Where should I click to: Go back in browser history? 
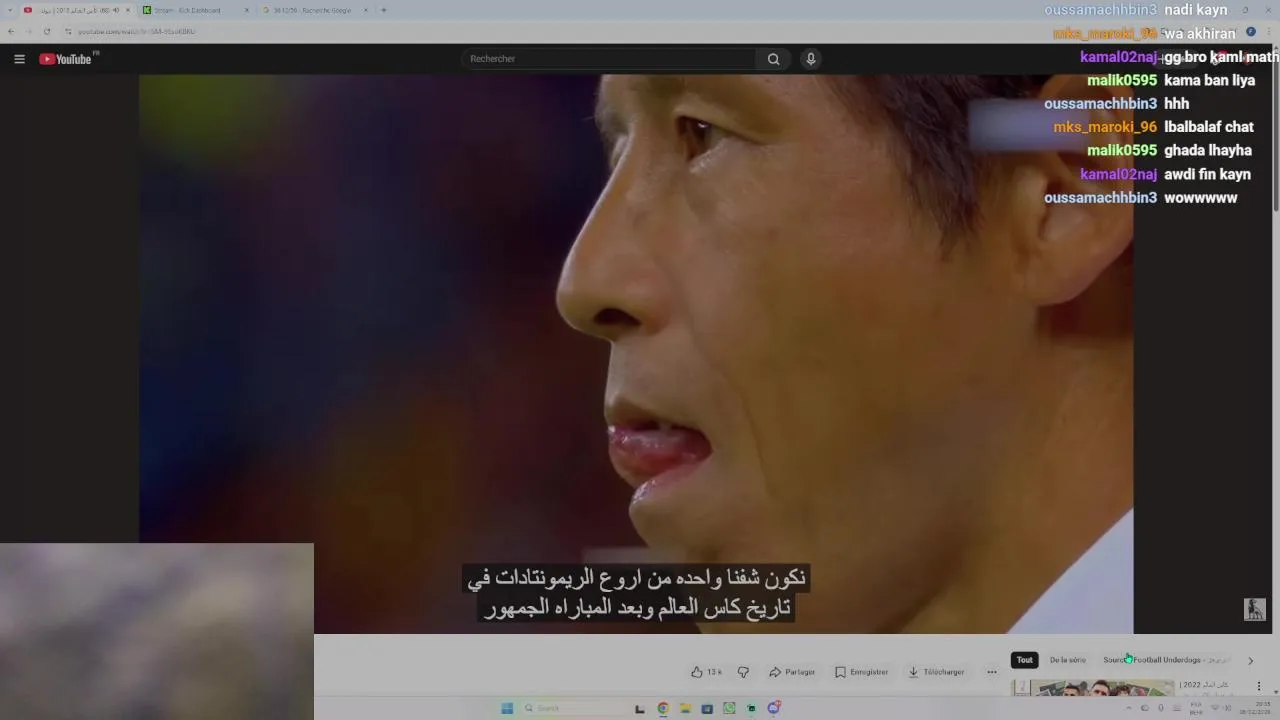point(11,31)
